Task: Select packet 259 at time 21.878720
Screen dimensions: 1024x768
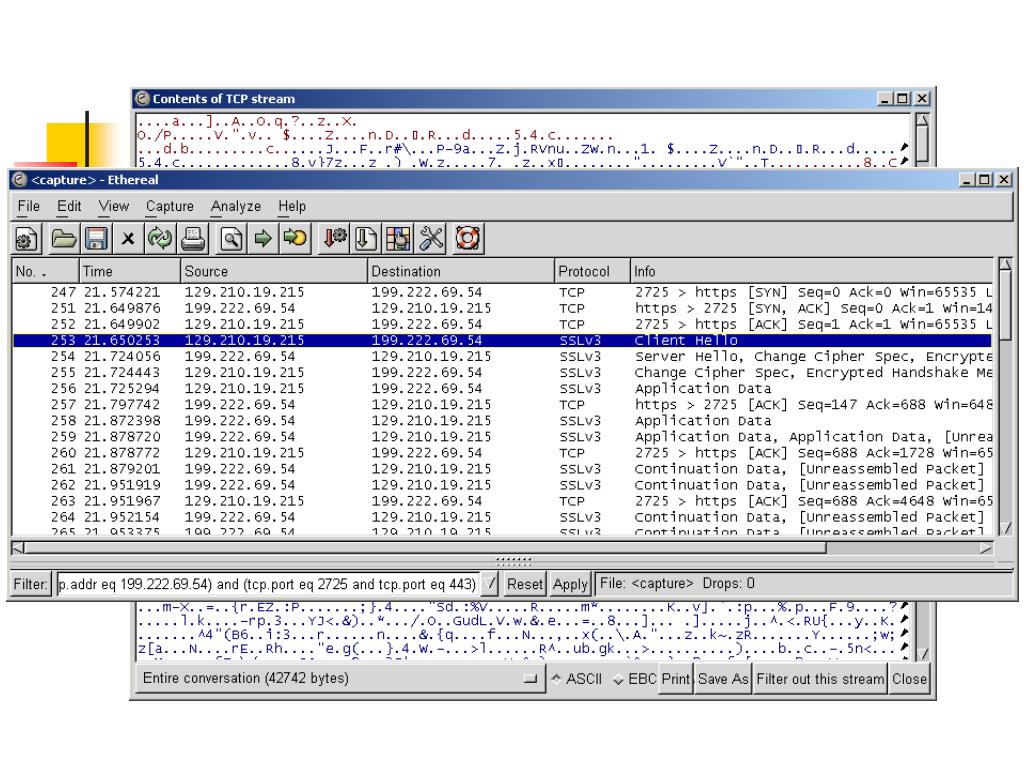Action: click(502, 437)
